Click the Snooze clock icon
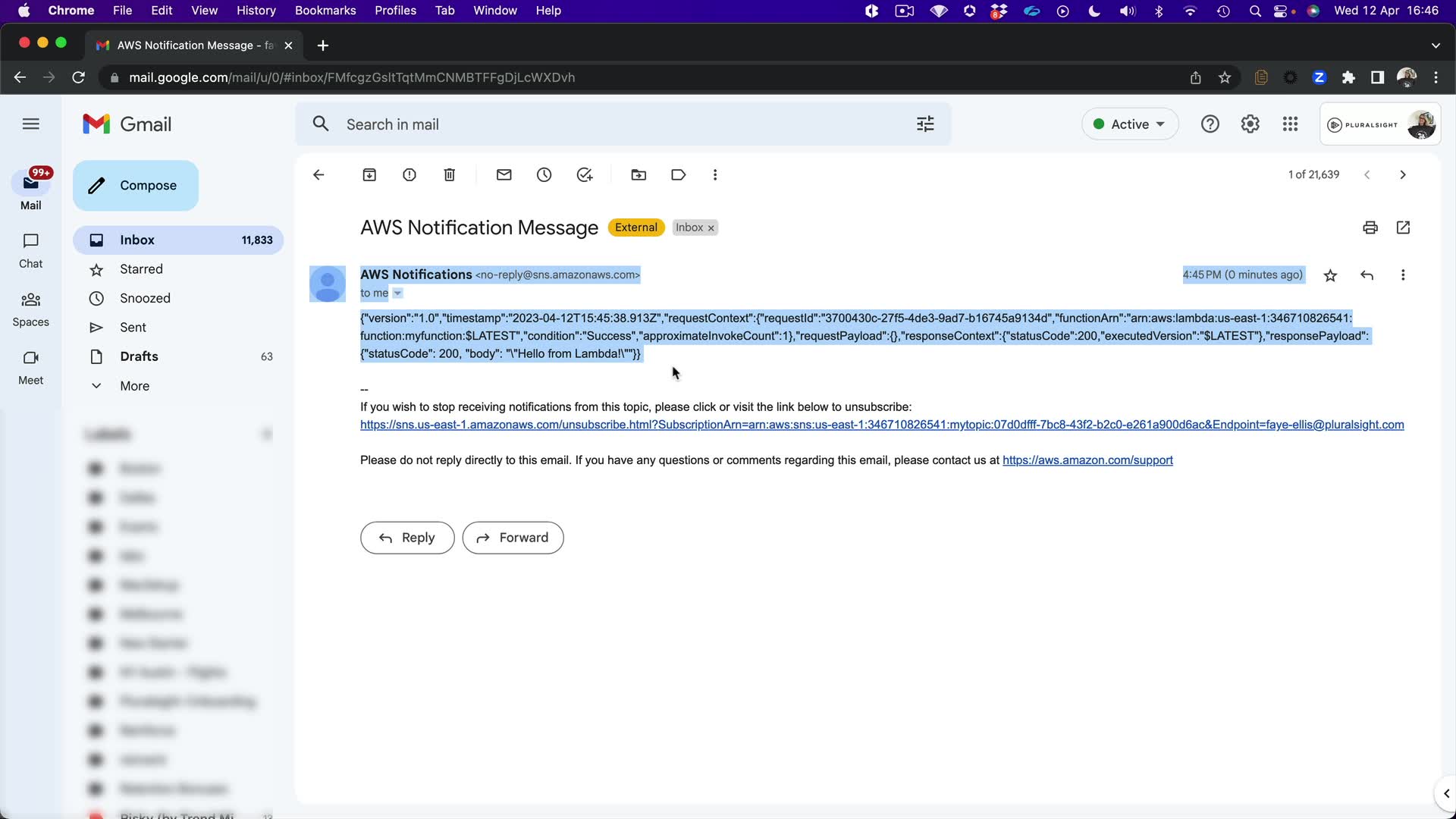Screen dimensions: 1456x819 click(544, 175)
